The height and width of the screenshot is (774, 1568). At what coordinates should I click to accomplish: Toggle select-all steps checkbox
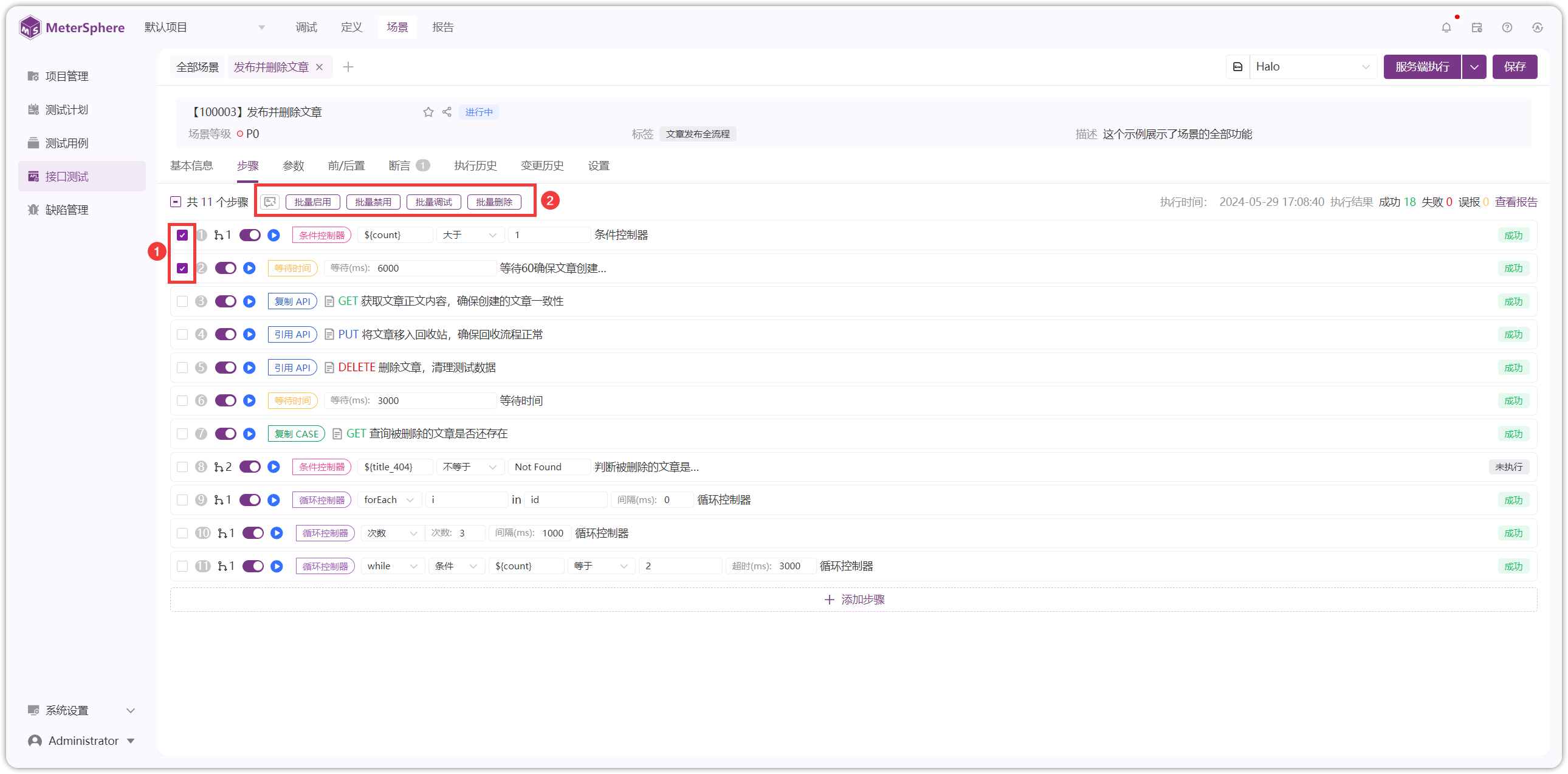pyautogui.click(x=175, y=202)
